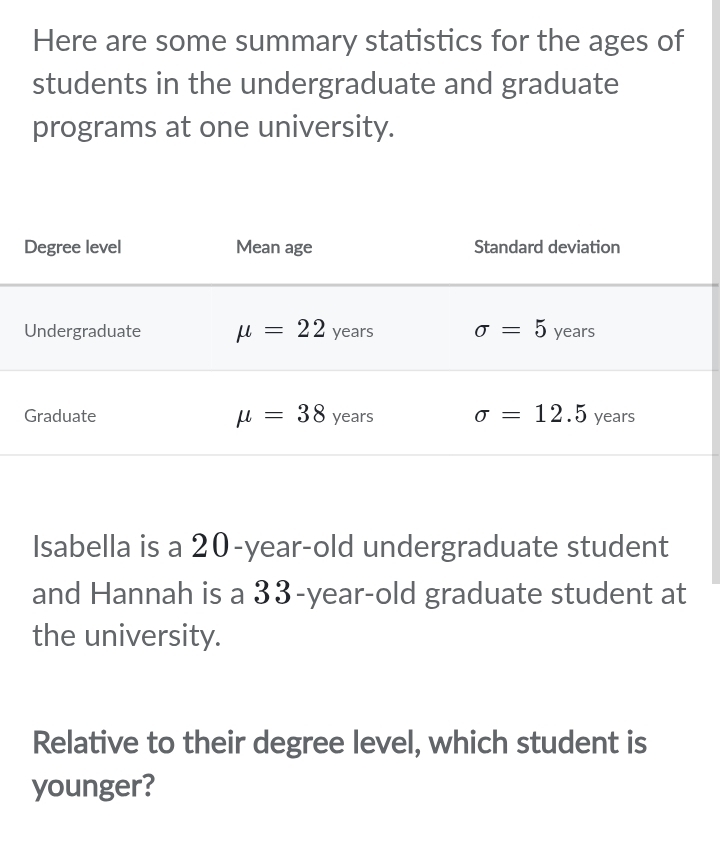
Task: Click the name Hannah in the paragraph
Action: (x=141, y=593)
